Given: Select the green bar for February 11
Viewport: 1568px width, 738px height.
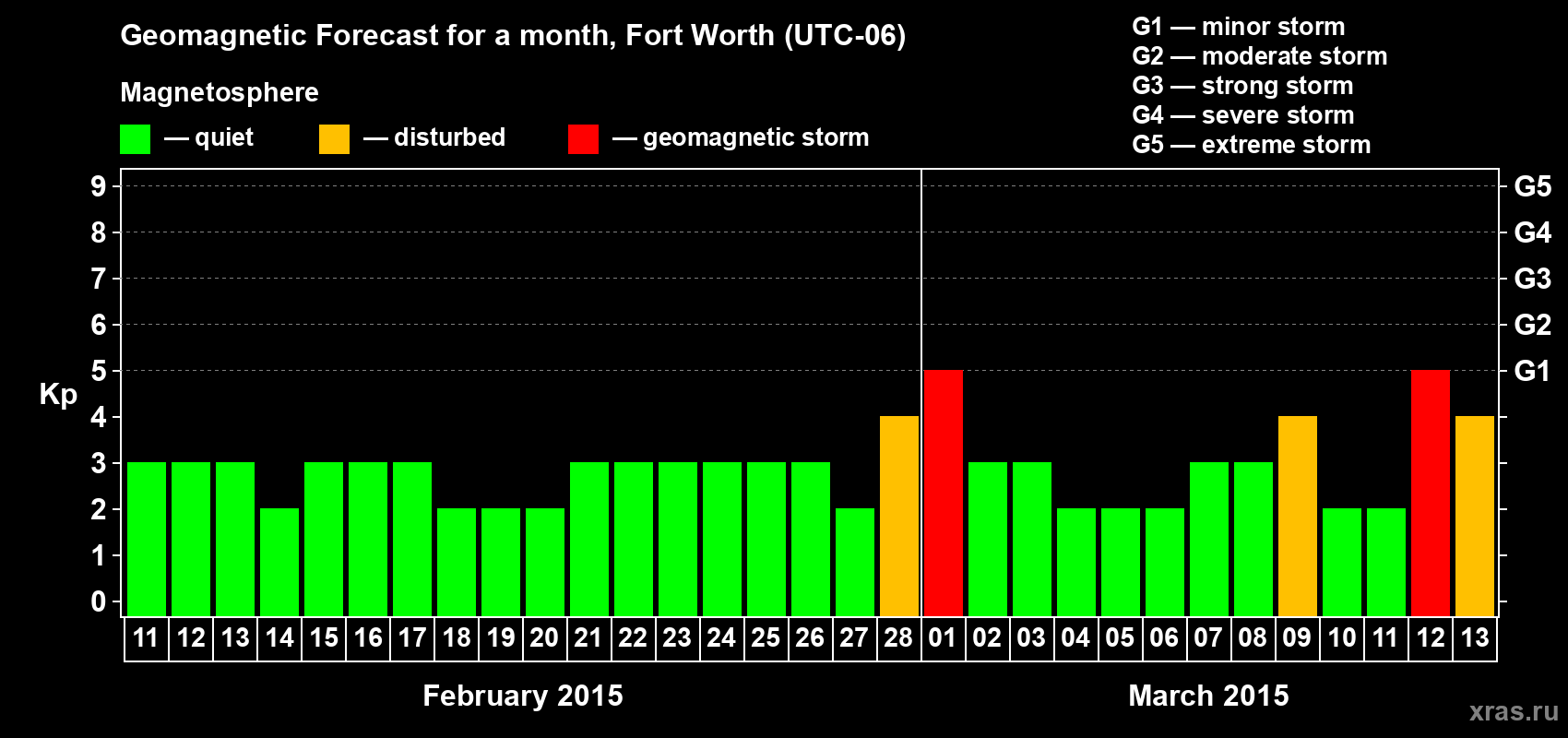Looking at the screenshot, I should coord(147,540).
